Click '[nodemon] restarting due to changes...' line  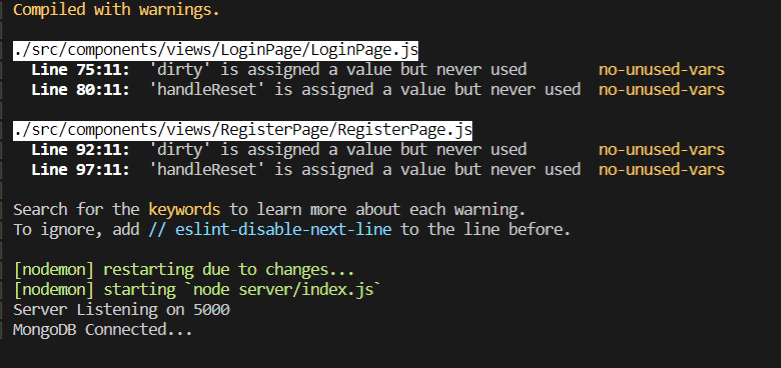(x=184, y=269)
